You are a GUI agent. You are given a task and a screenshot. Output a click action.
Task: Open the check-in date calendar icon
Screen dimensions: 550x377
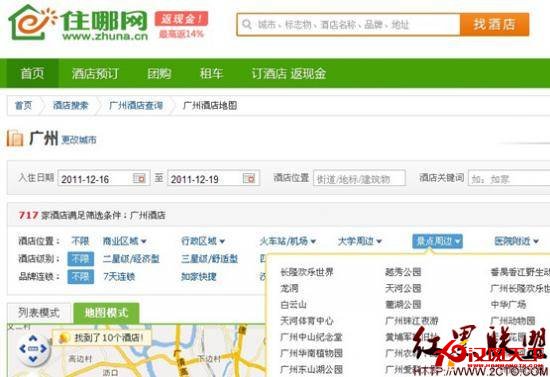pos(139,178)
